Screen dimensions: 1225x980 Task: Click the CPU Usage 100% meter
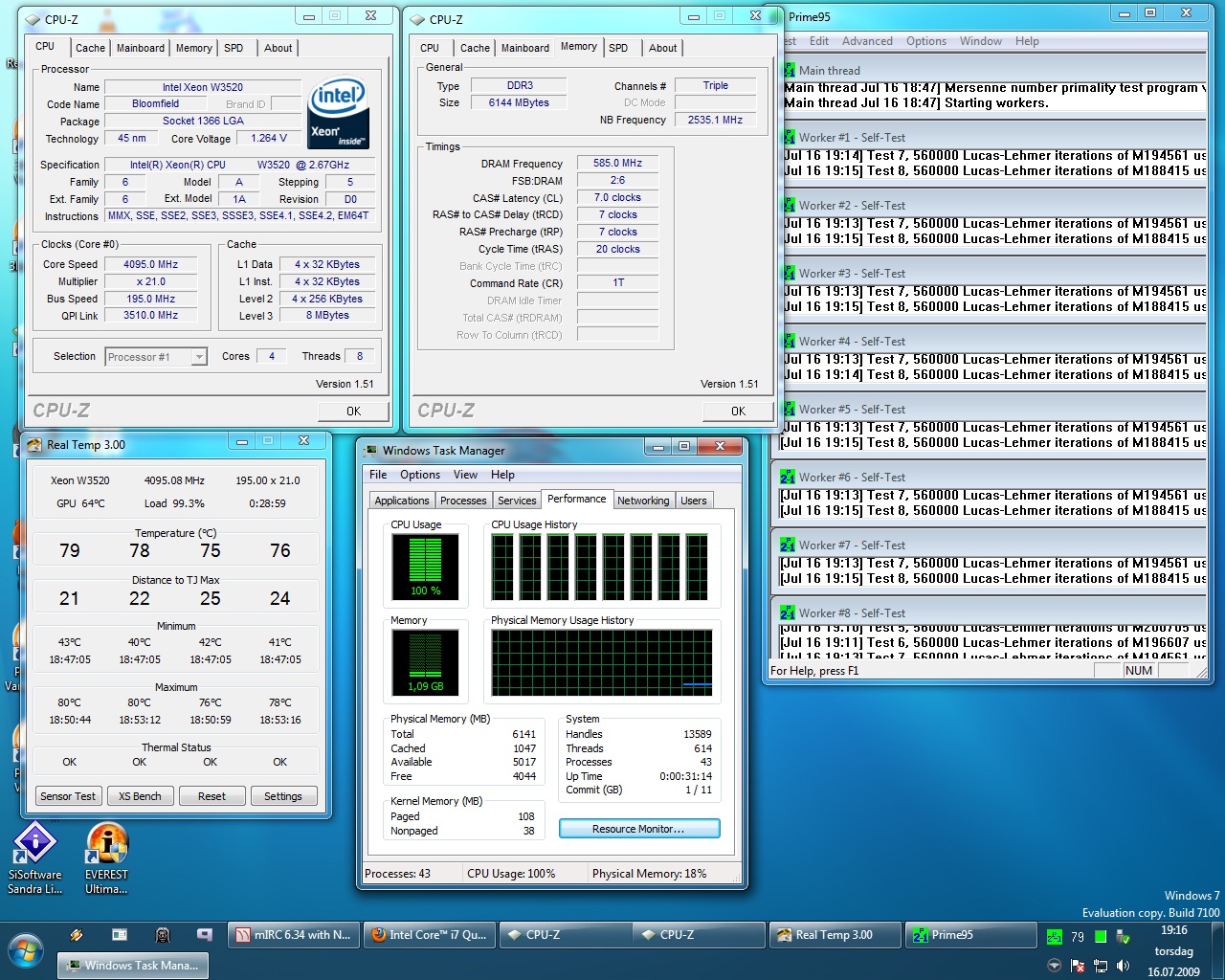[426, 567]
